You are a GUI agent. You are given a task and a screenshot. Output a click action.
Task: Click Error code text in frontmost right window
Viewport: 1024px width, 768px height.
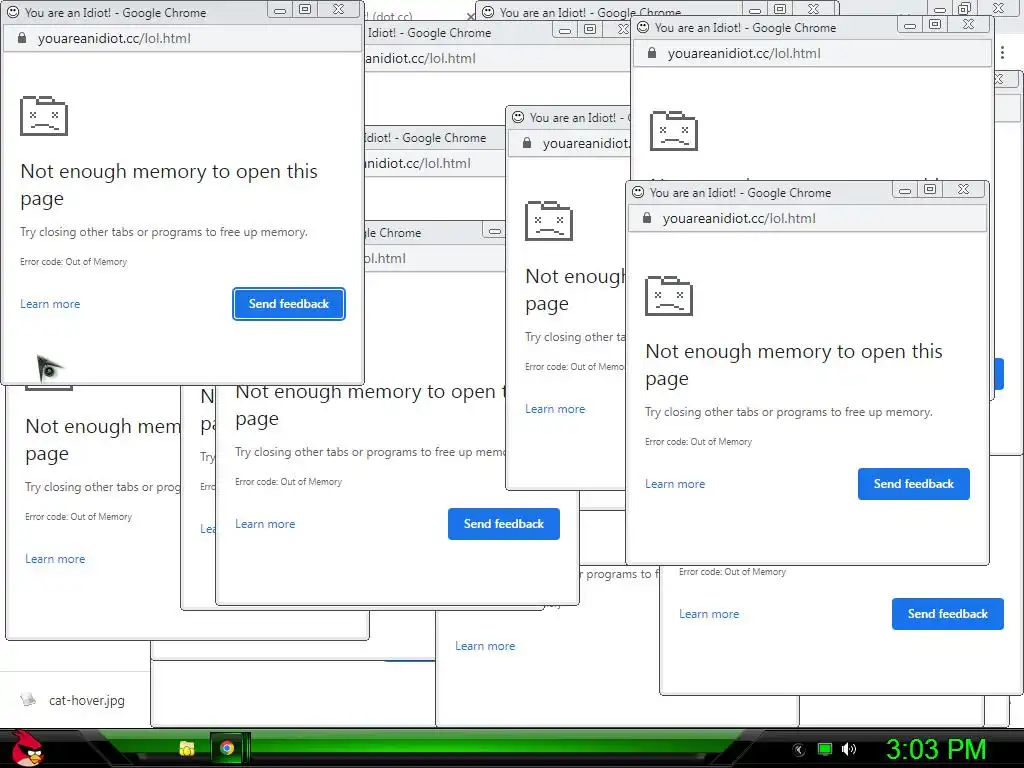tap(699, 442)
